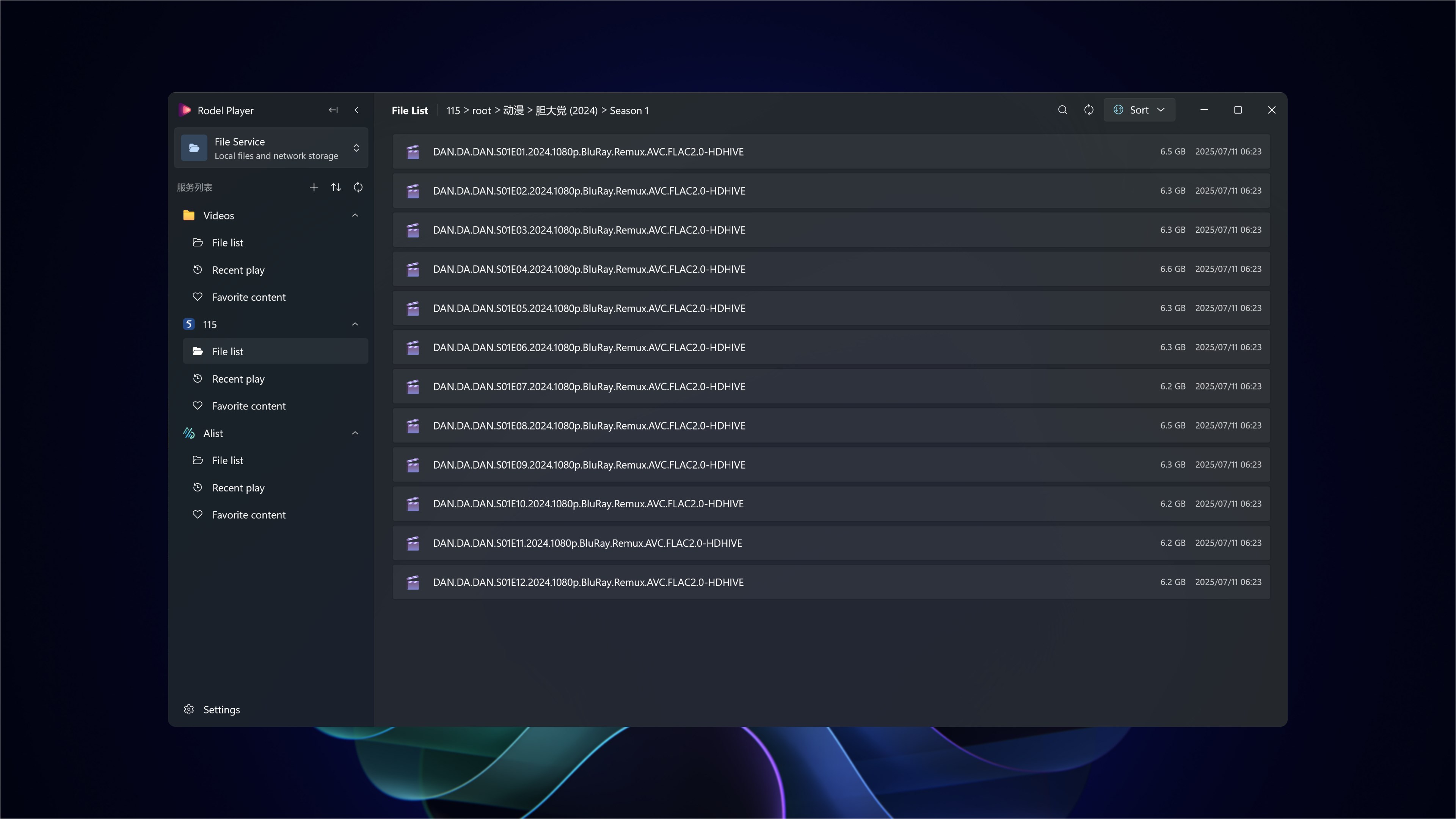Collapse the Videos group
1456x819 pixels.
(x=355, y=215)
